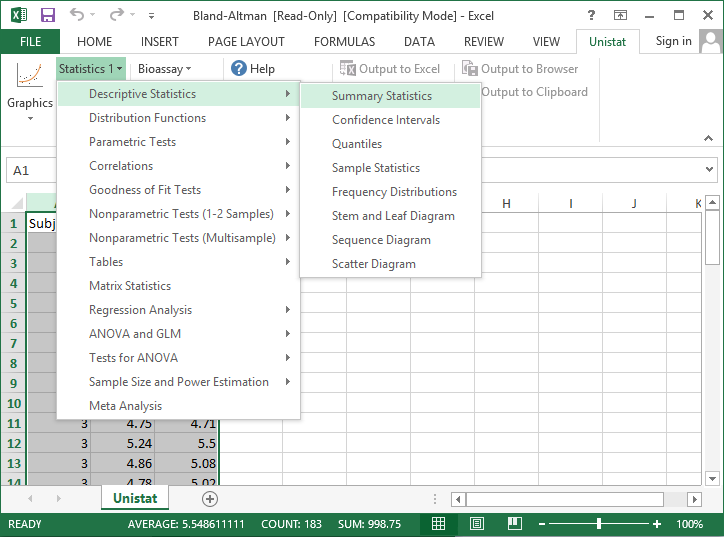This screenshot has height=537, width=724.
Task: Open the Unistat Graphics menu
Action: [x=30, y=92]
